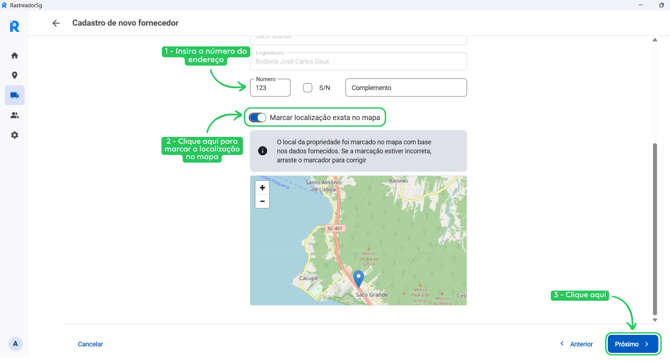Screen dimensions: 670x361
Task: Focus the Número input field
Action: (x=270, y=88)
